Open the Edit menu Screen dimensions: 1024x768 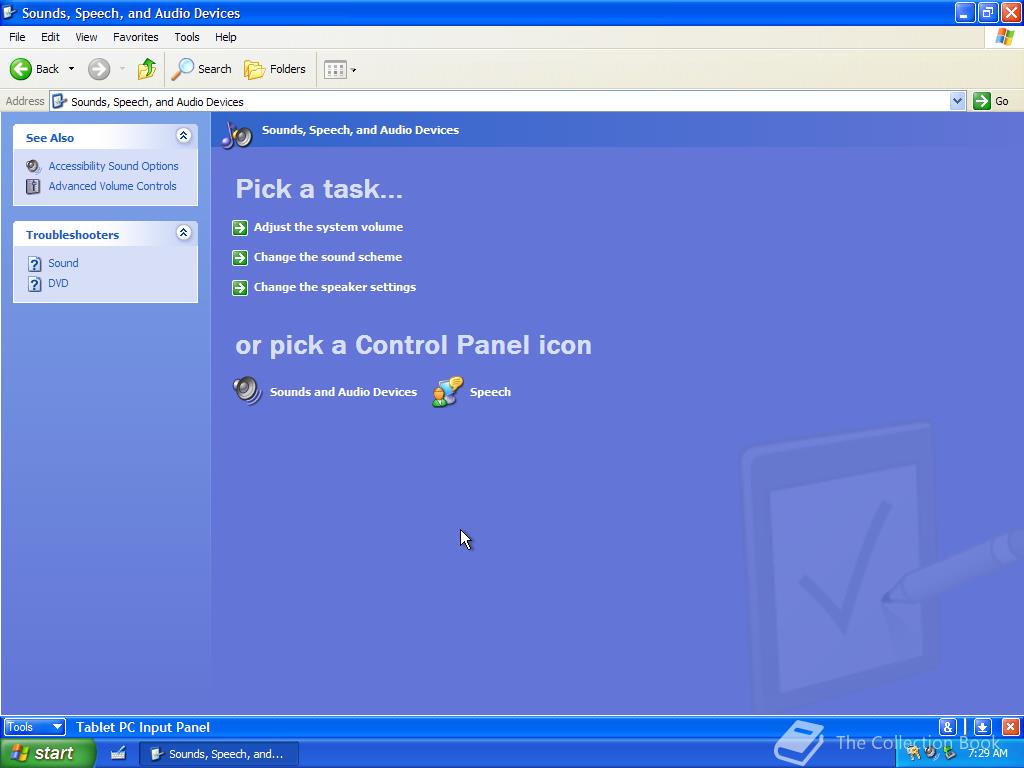tap(50, 37)
